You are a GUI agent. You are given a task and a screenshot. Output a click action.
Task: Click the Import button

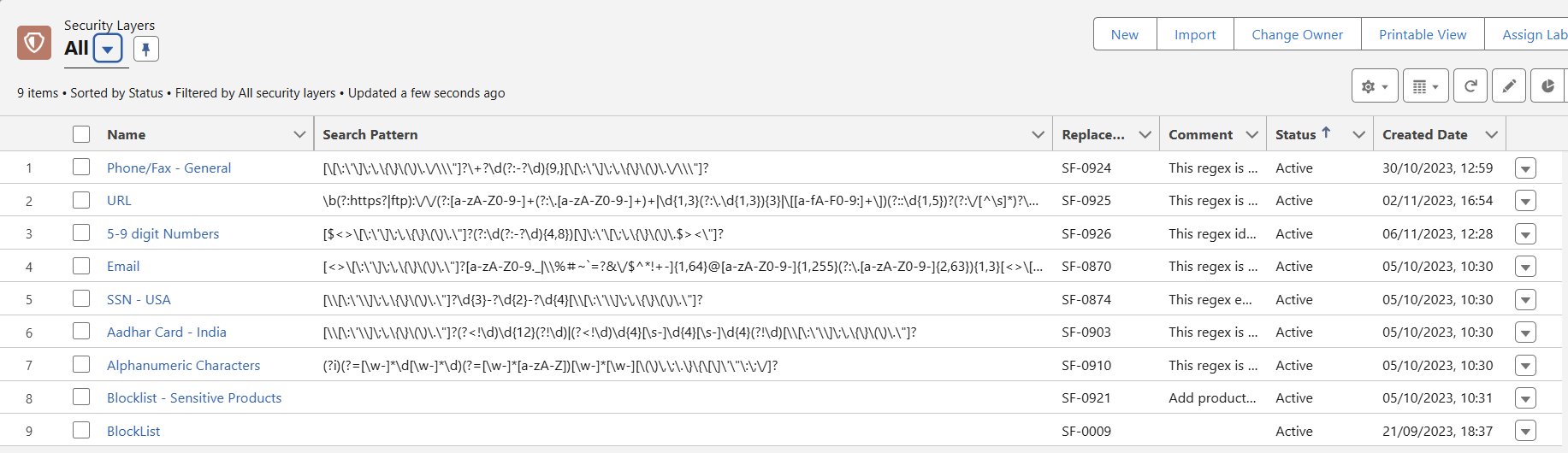pyautogui.click(x=1194, y=34)
